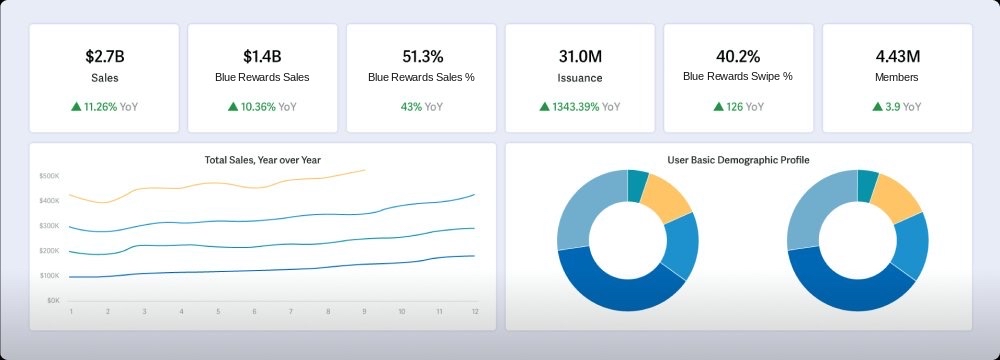Select the Blue Rewards Sales % label
1000x360 pixels.
click(x=422, y=77)
